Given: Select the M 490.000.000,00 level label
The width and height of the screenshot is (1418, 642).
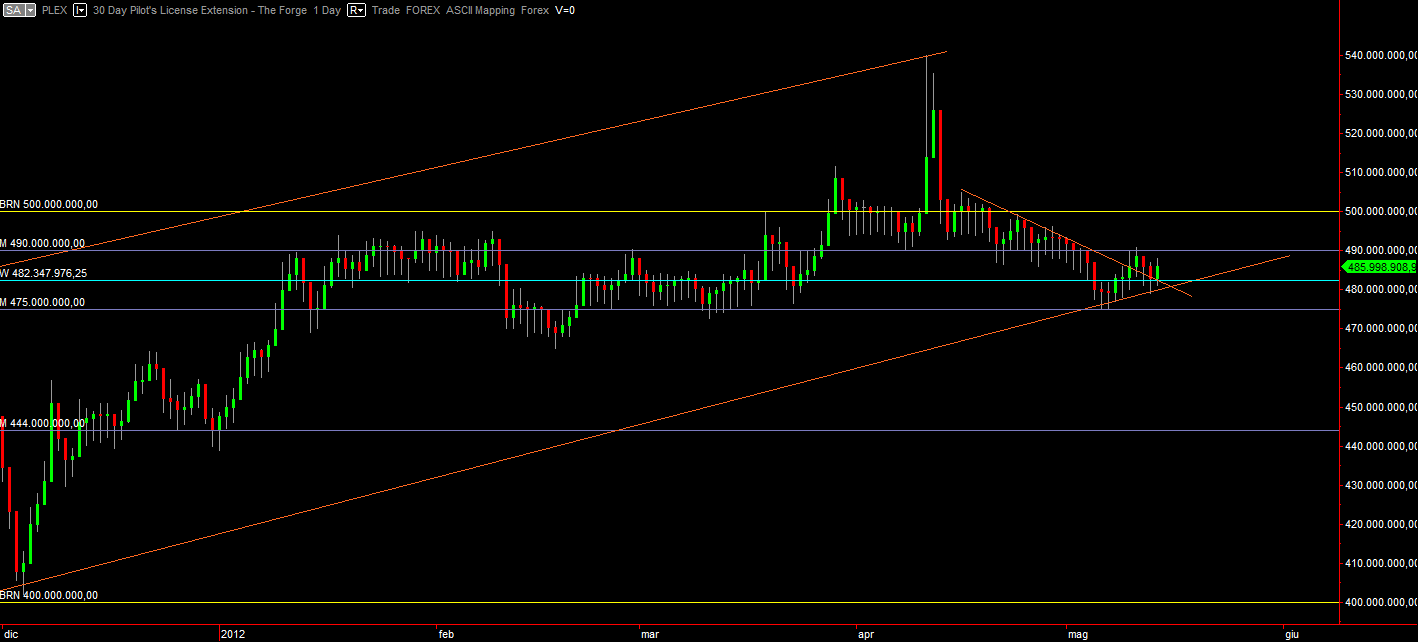Looking at the screenshot, I should 43,243.
